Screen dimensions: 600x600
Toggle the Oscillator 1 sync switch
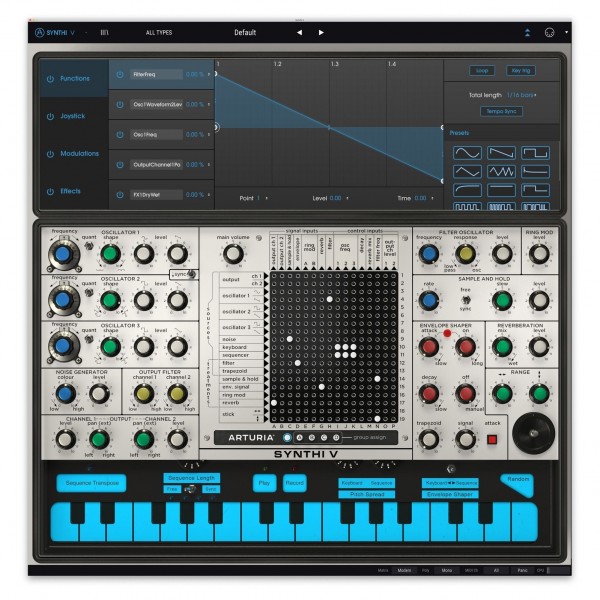click(191, 274)
